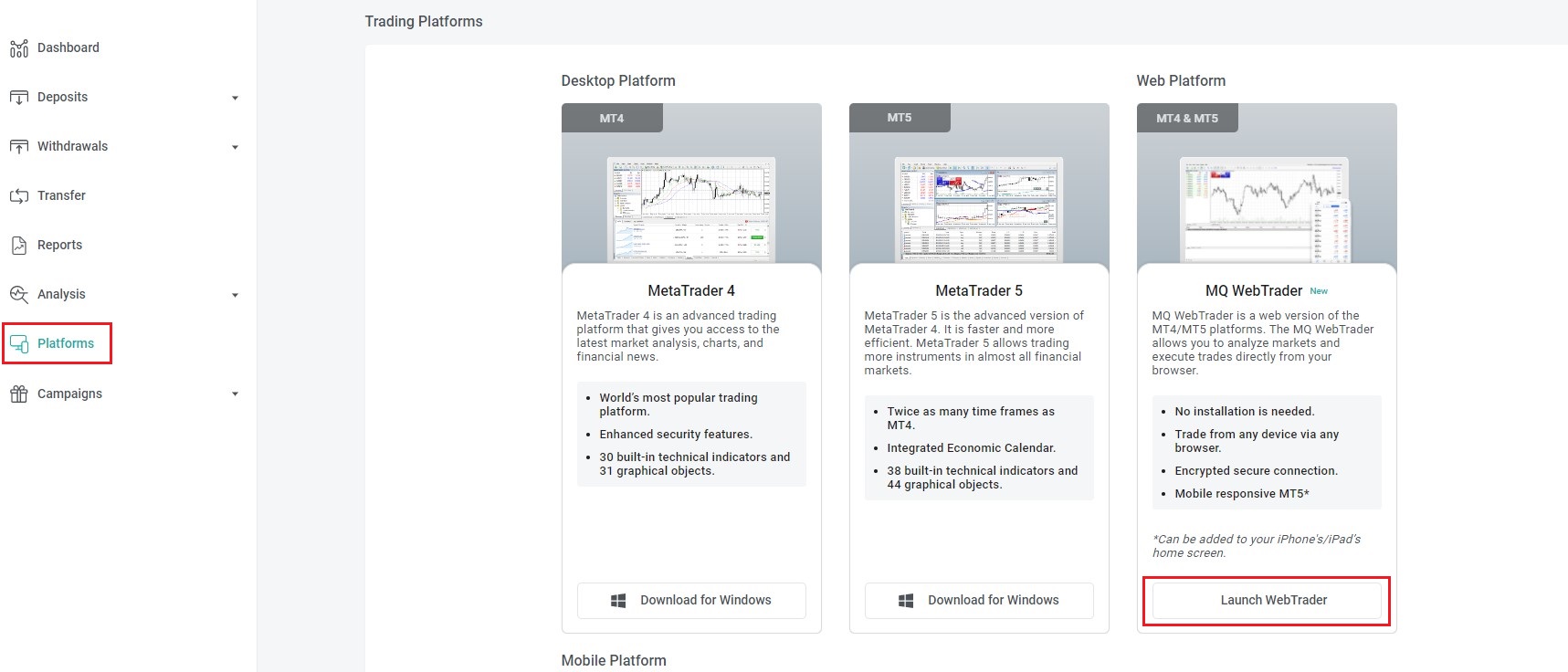Click 'Mobile responsive MT5*' bullet
This screenshot has height=672, width=1568.
coord(1242,494)
